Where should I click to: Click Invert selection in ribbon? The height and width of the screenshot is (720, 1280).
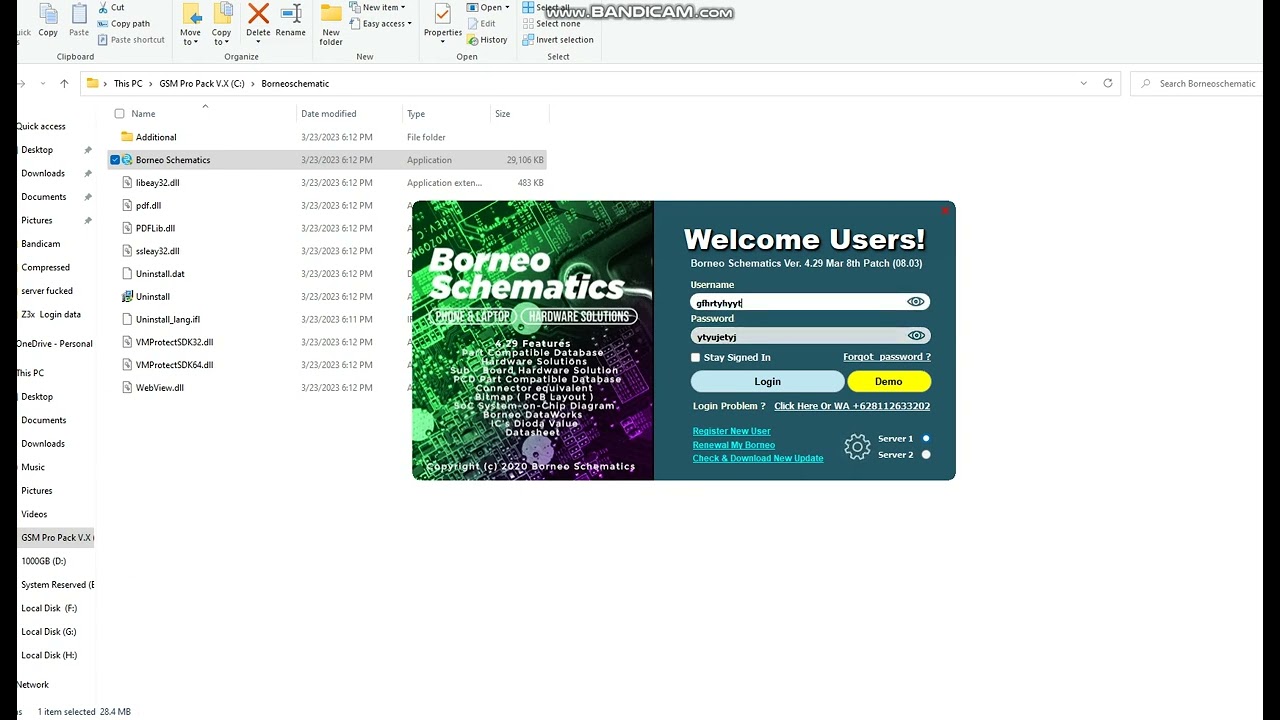coord(557,40)
